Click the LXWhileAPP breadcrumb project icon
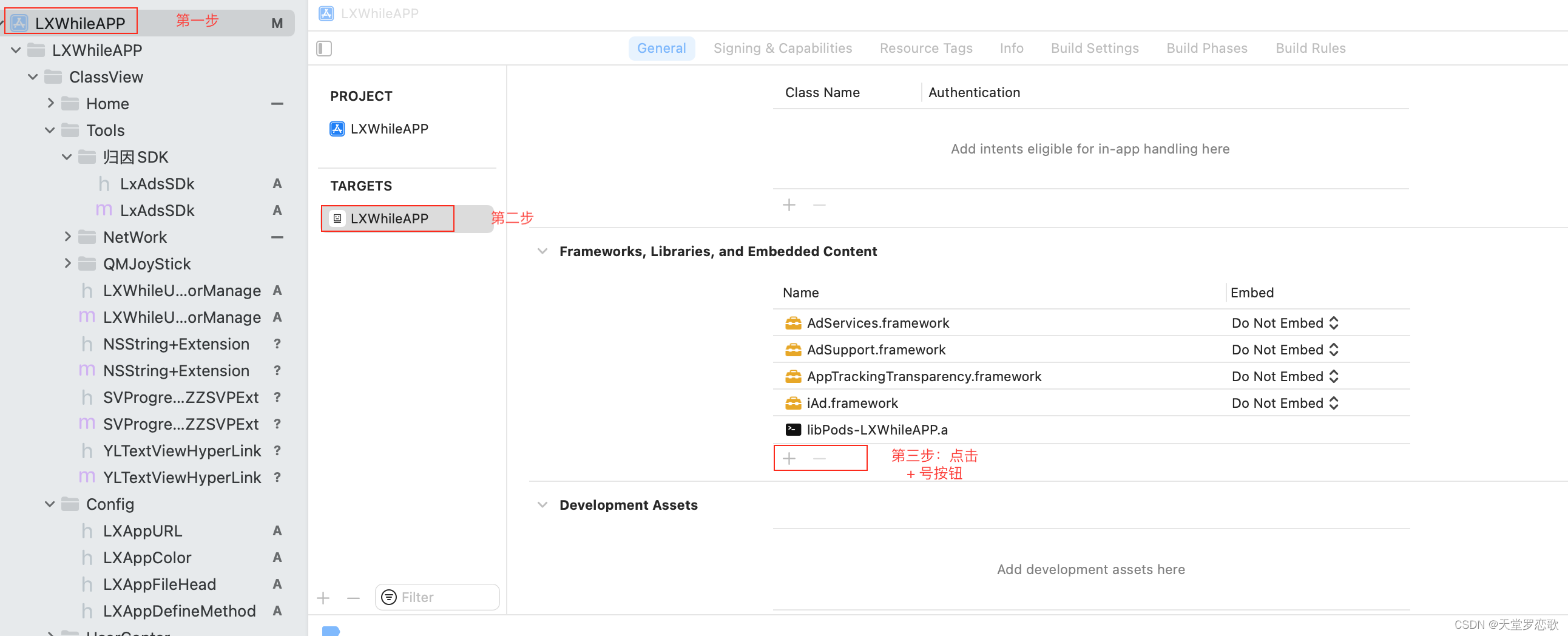Screen dimensions: 1568x636 (x=326, y=13)
